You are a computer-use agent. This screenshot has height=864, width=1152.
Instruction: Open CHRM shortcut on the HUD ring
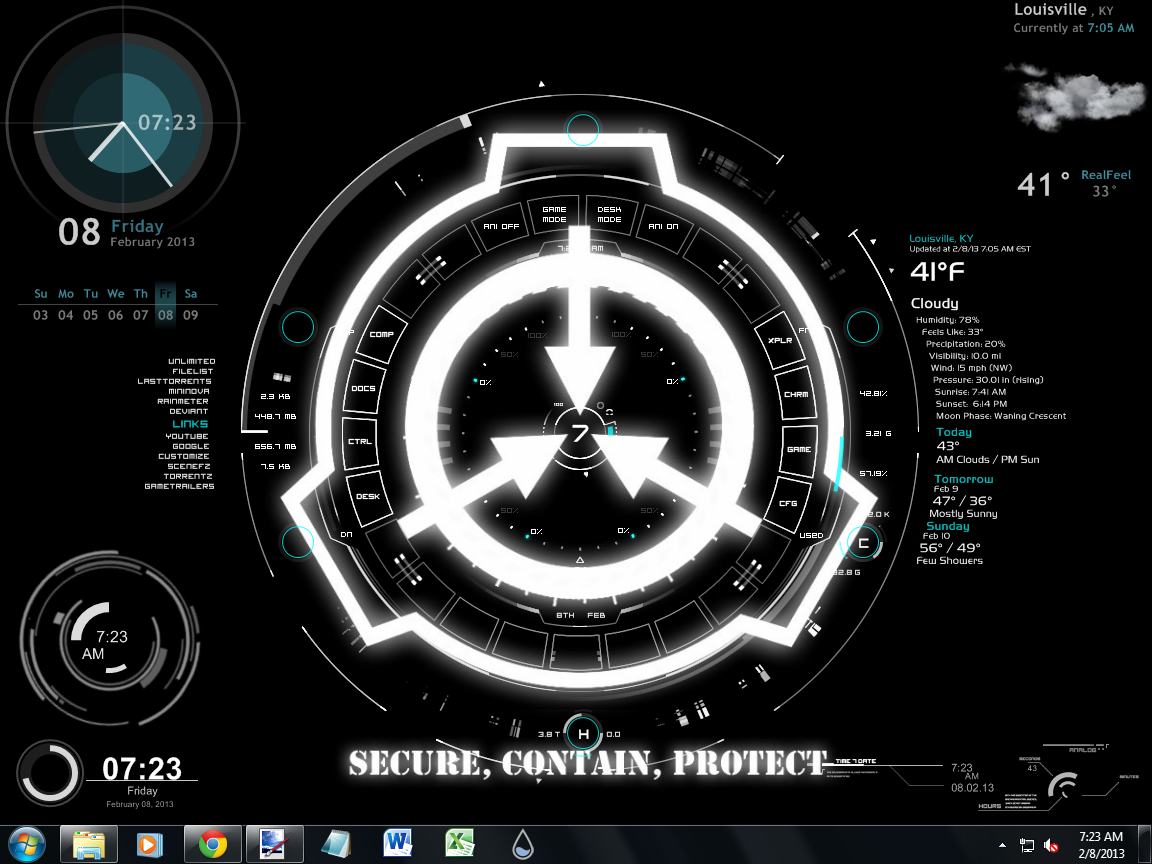pyautogui.click(x=796, y=395)
